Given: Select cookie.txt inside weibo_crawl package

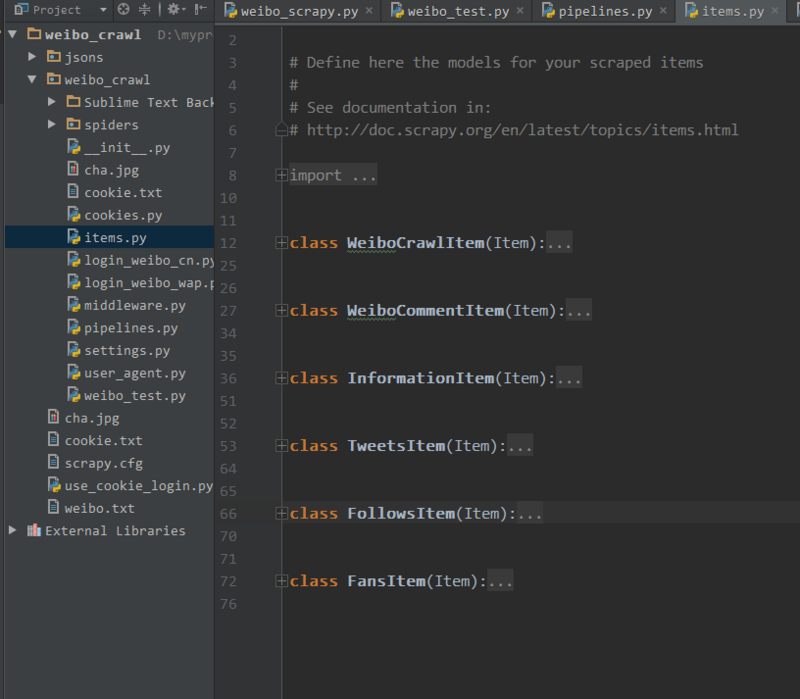Looking at the screenshot, I should (123, 193).
